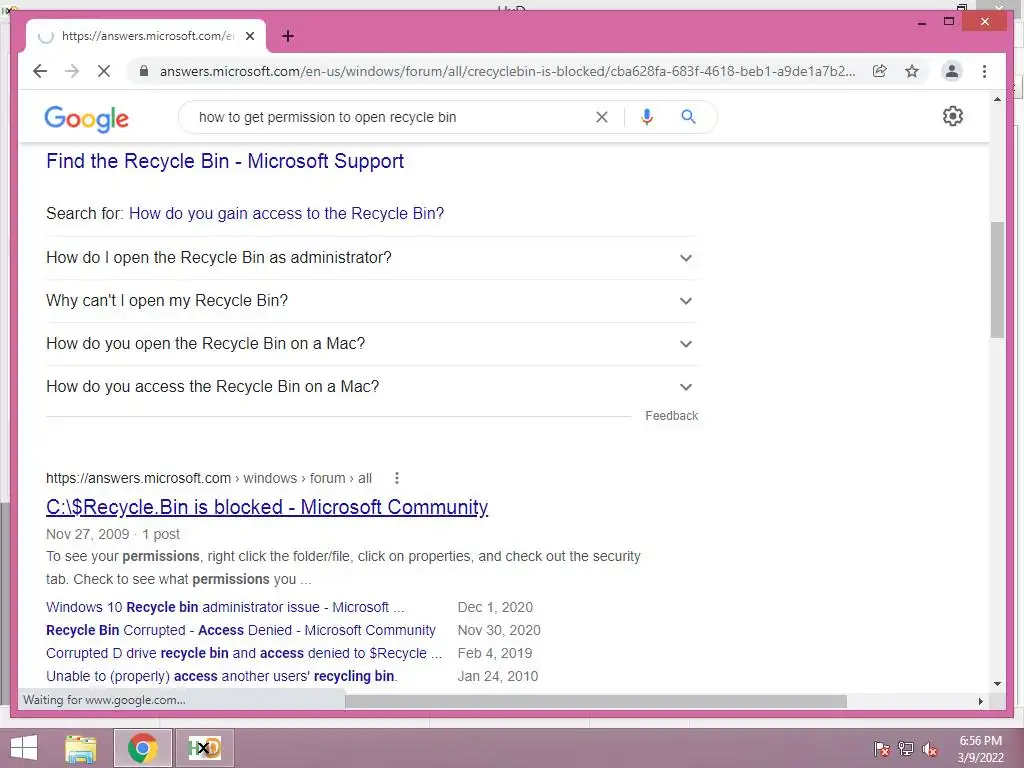
Task: Open the Chrome profile avatar
Action: pyautogui.click(x=952, y=71)
